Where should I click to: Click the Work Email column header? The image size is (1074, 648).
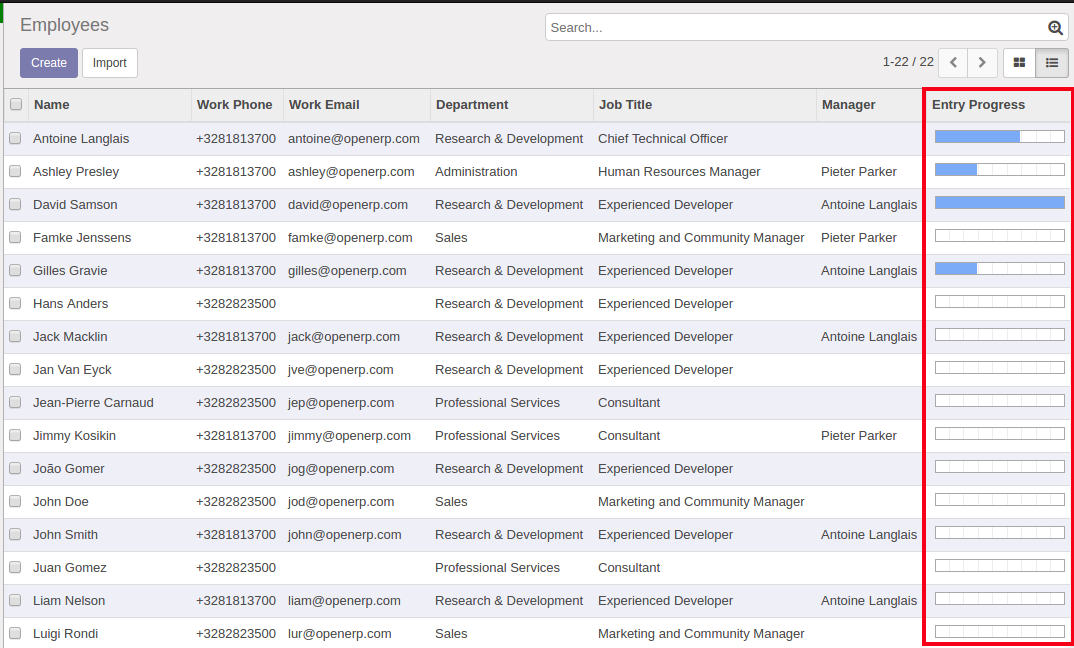(324, 104)
